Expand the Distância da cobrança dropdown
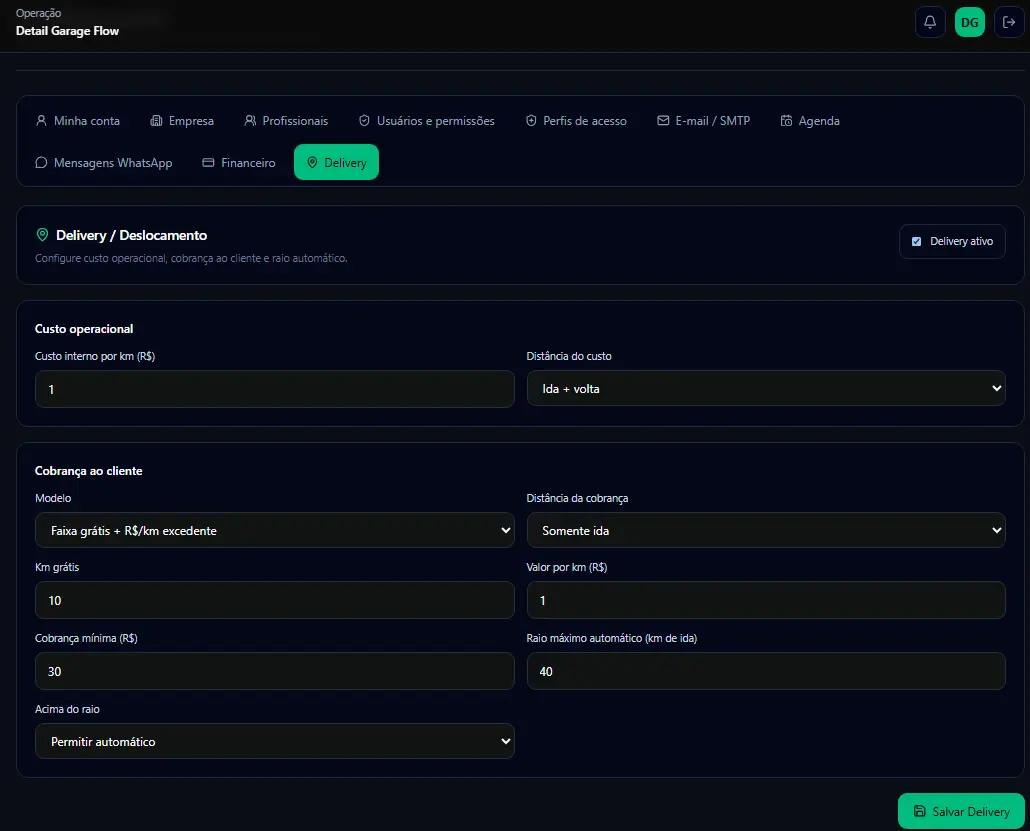This screenshot has height=831, width=1030. [x=766, y=530]
